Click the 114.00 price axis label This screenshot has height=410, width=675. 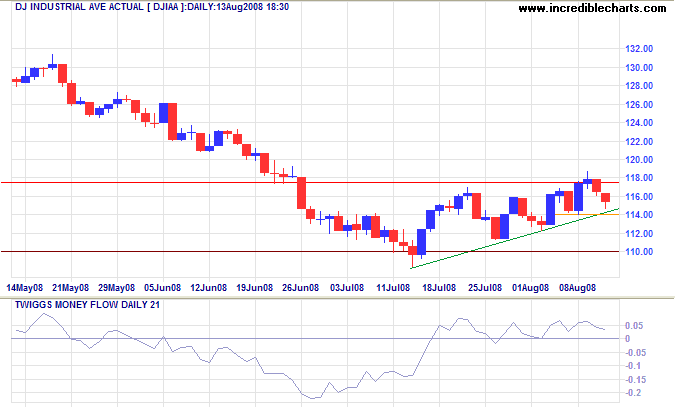tap(639, 215)
